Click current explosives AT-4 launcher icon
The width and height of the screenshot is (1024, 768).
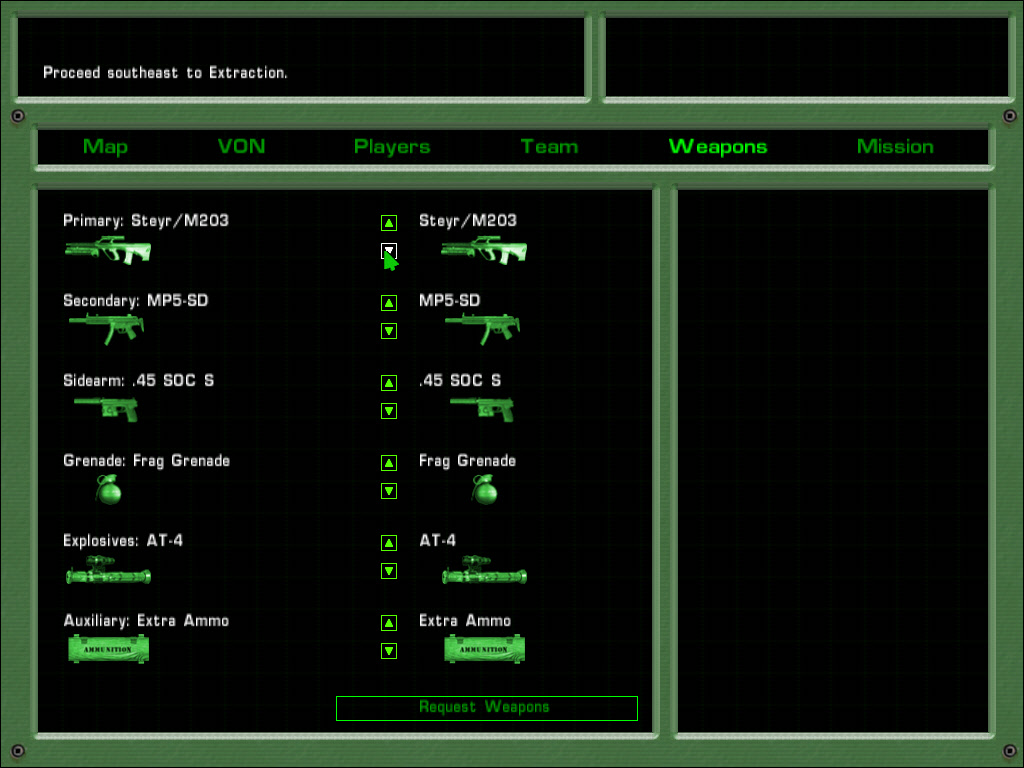[x=108, y=569]
